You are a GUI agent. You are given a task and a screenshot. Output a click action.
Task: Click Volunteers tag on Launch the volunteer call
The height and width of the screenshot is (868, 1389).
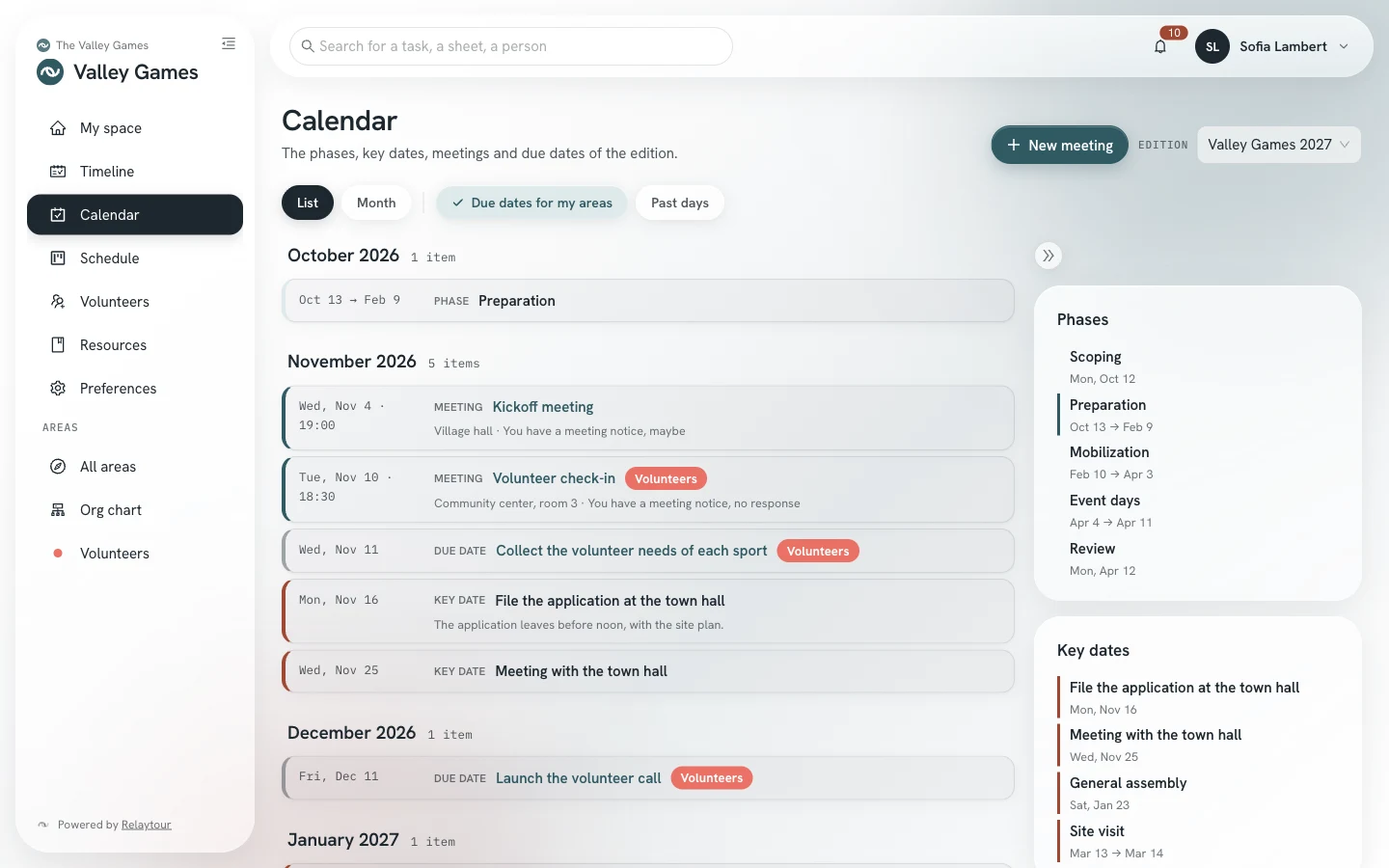712,778
